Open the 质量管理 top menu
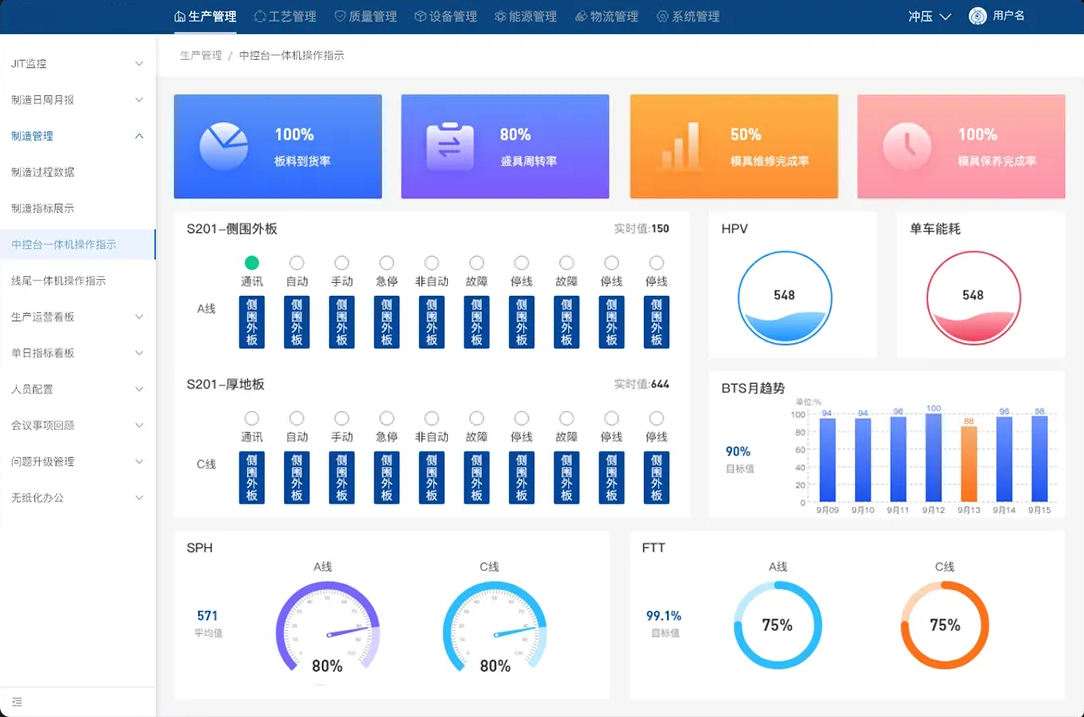This screenshot has width=1084, height=717. [365, 17]
